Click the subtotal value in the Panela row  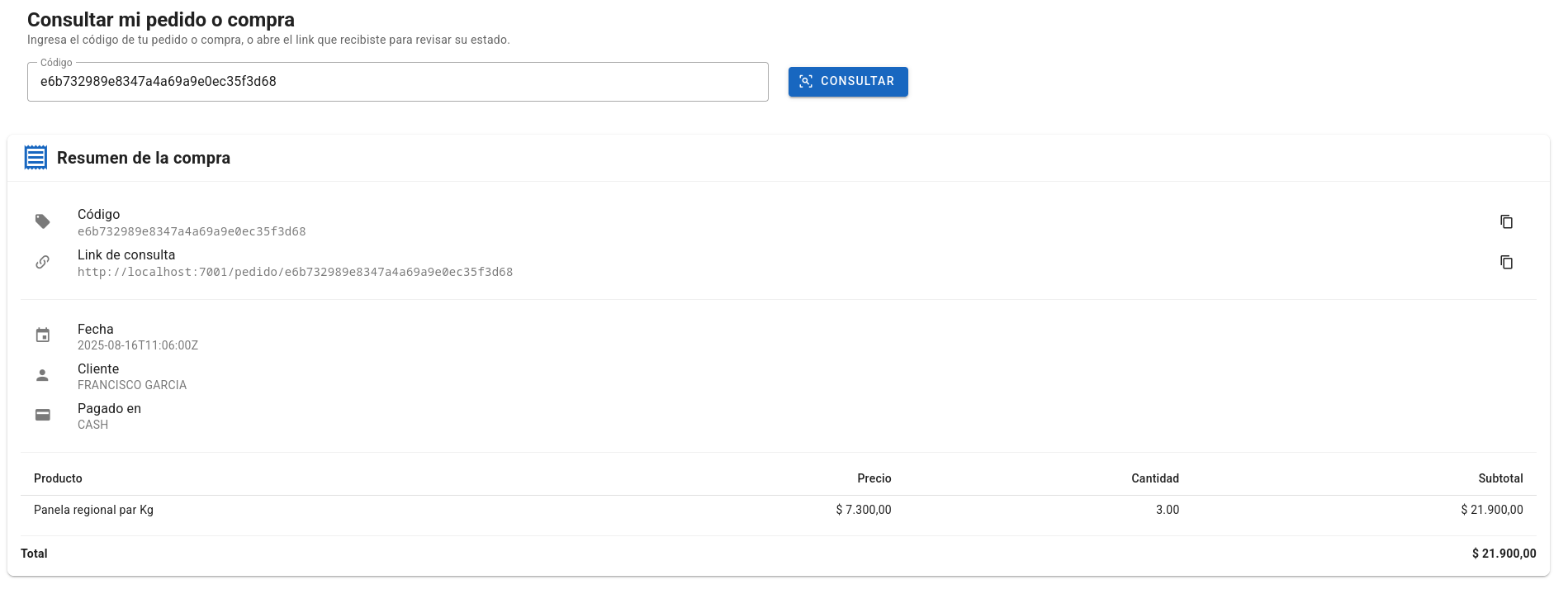1491,510
